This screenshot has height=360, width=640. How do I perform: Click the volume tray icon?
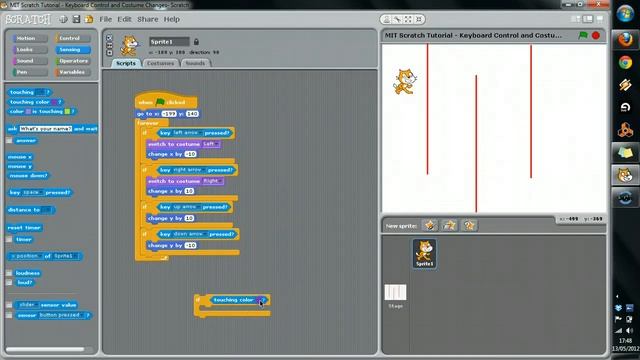pyautogui.click(x=629, y=330)
